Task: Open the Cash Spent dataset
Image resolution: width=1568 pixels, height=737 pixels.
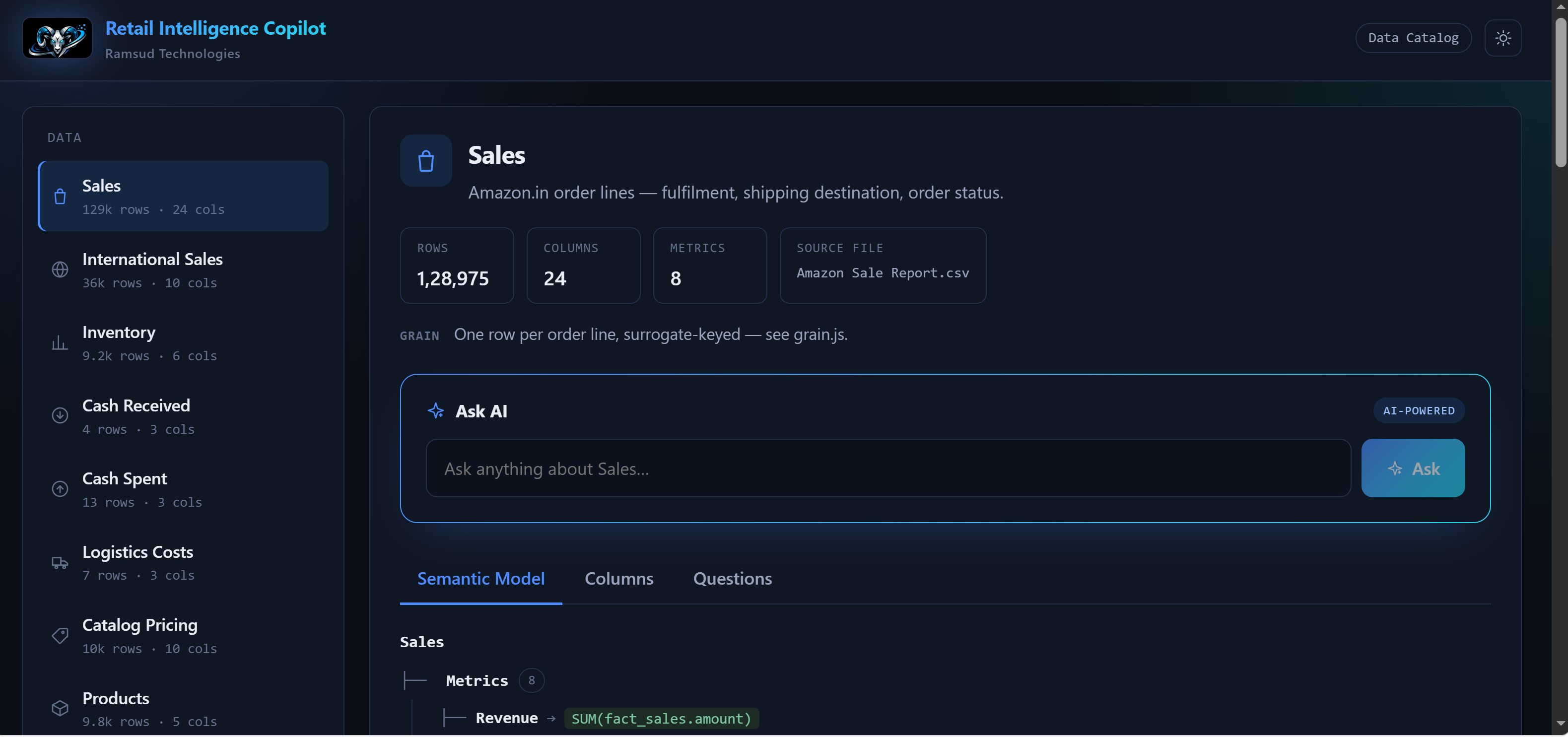Action: click(x=183, y=489)
